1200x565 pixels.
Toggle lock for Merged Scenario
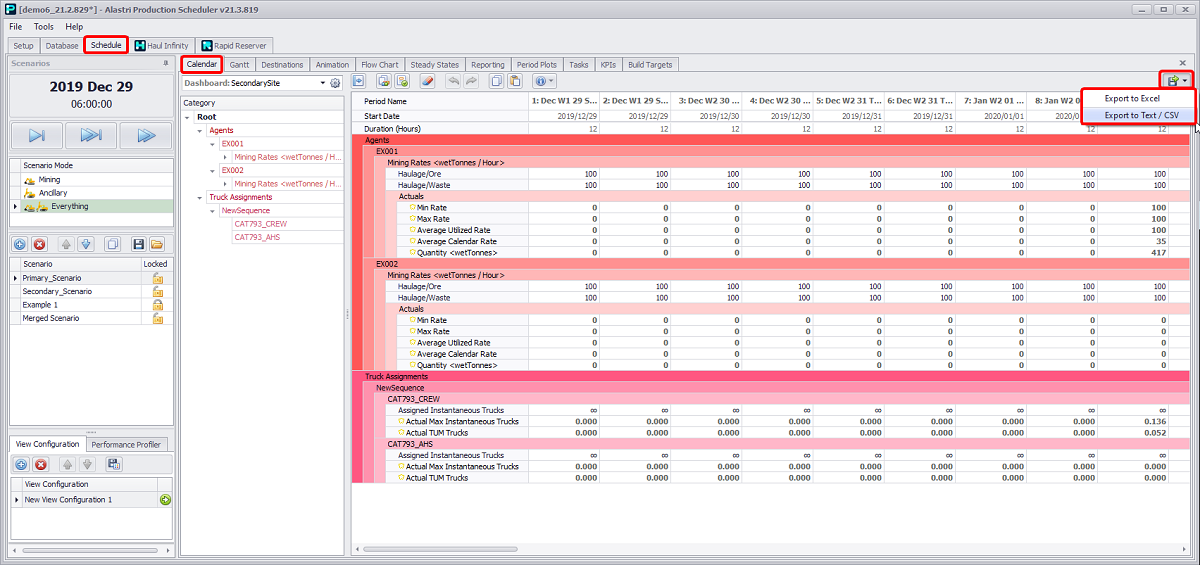157,318
